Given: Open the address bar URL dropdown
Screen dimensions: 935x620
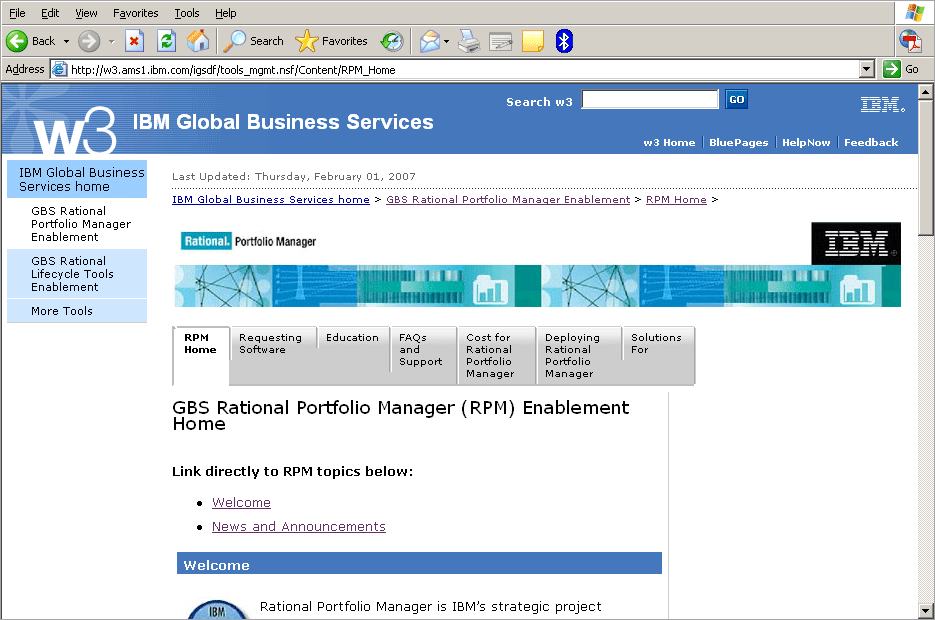Looking at the screenshot, I should point(867,69).
